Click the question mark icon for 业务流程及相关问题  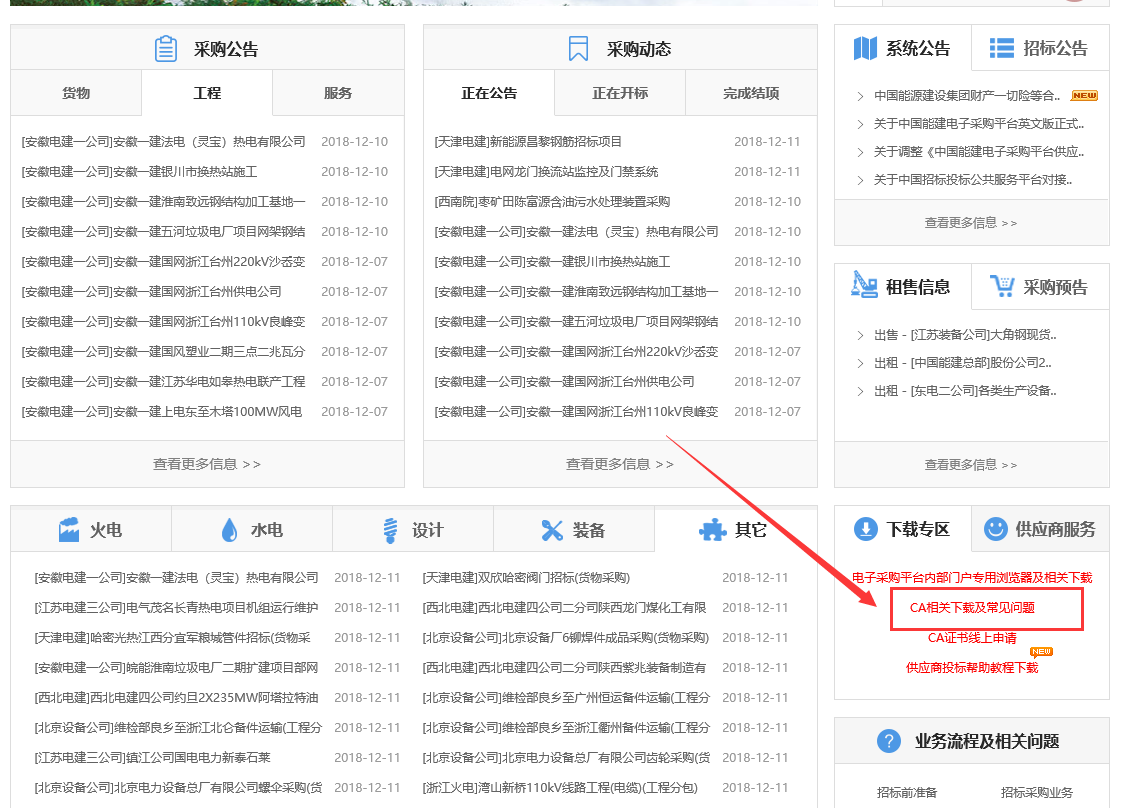point(888,741)
